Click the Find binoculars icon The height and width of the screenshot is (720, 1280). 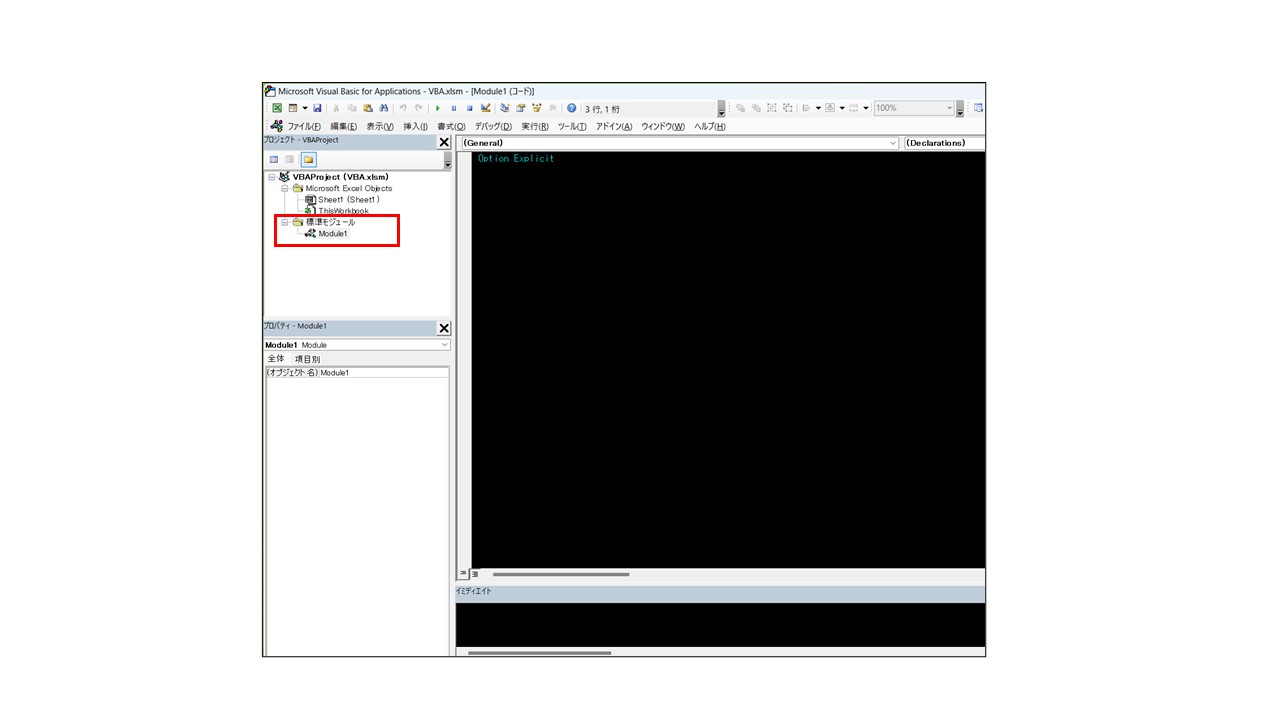click(x=383, y=108)
